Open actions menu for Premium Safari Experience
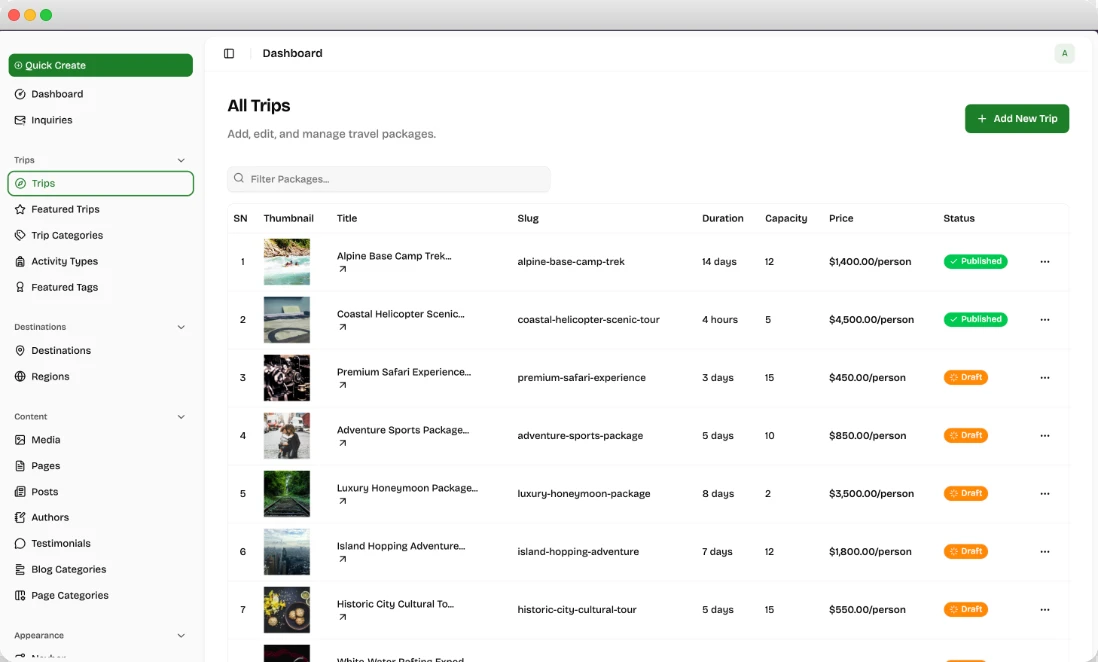This screenshot has height=662, width=1098. [x=1045, y=378]
